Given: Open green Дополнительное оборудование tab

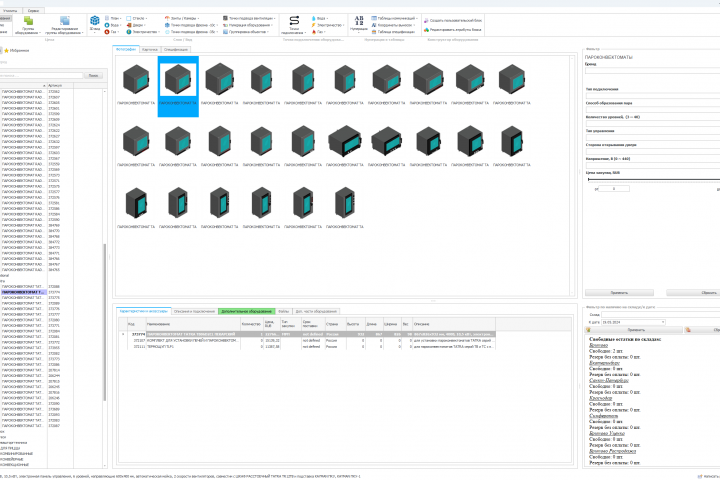Looking at the screenshot, I should [247, 311].
